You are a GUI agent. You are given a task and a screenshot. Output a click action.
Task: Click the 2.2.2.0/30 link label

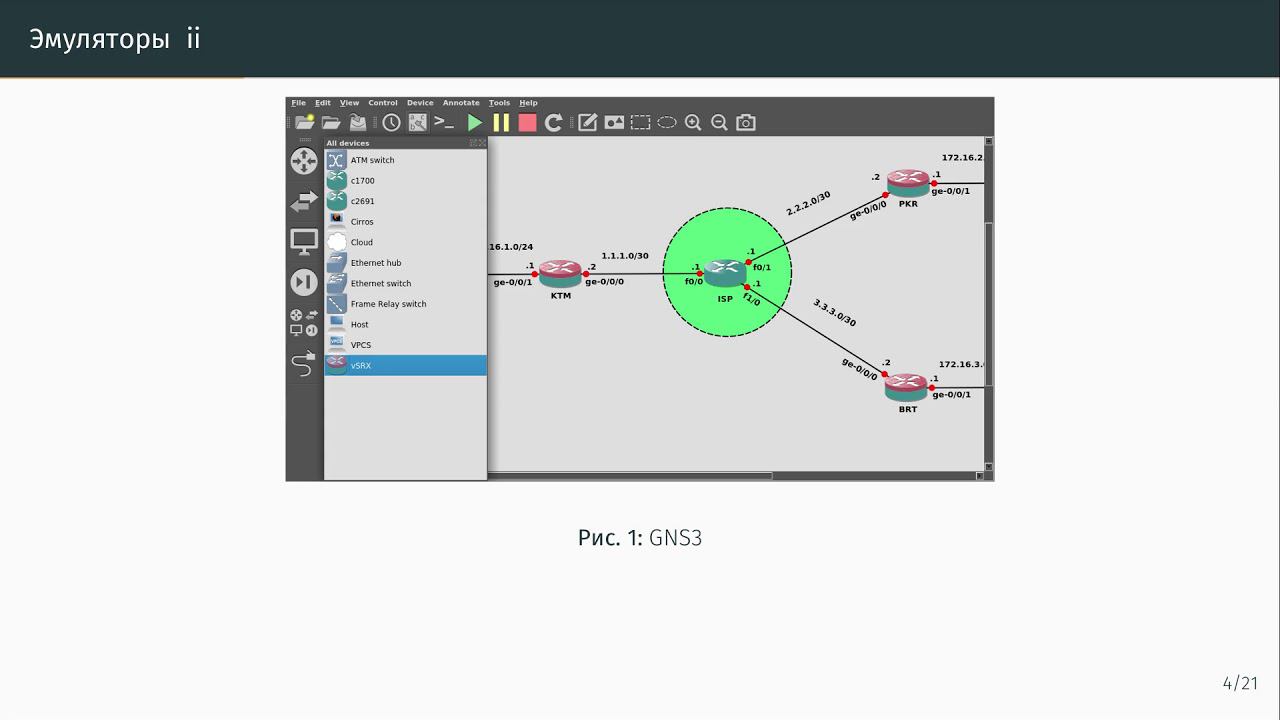808,203
